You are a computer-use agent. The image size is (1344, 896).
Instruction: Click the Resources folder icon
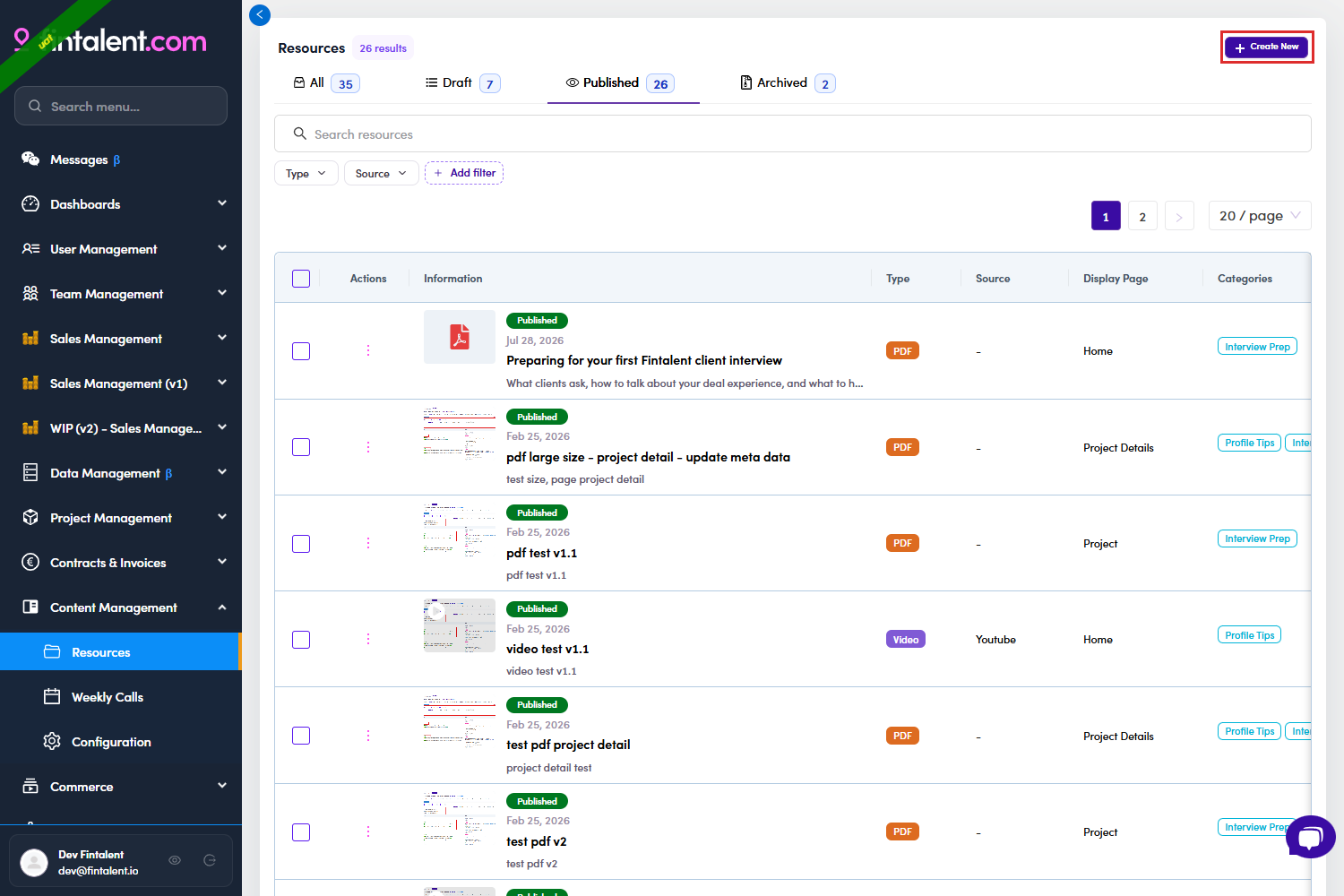(52, 651)
